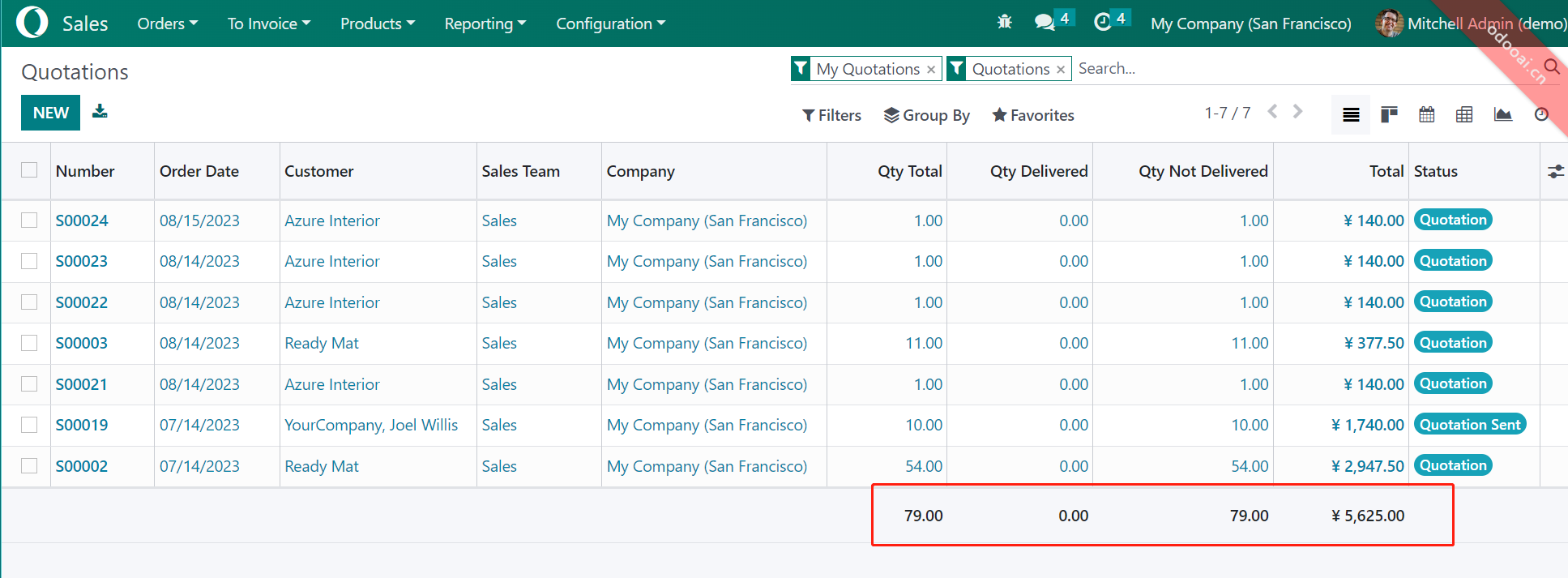Click ¥ 2,947.50 total cell
Image resolution: width=1568 pixels, height=578 pixels.
coord(1368,466)
